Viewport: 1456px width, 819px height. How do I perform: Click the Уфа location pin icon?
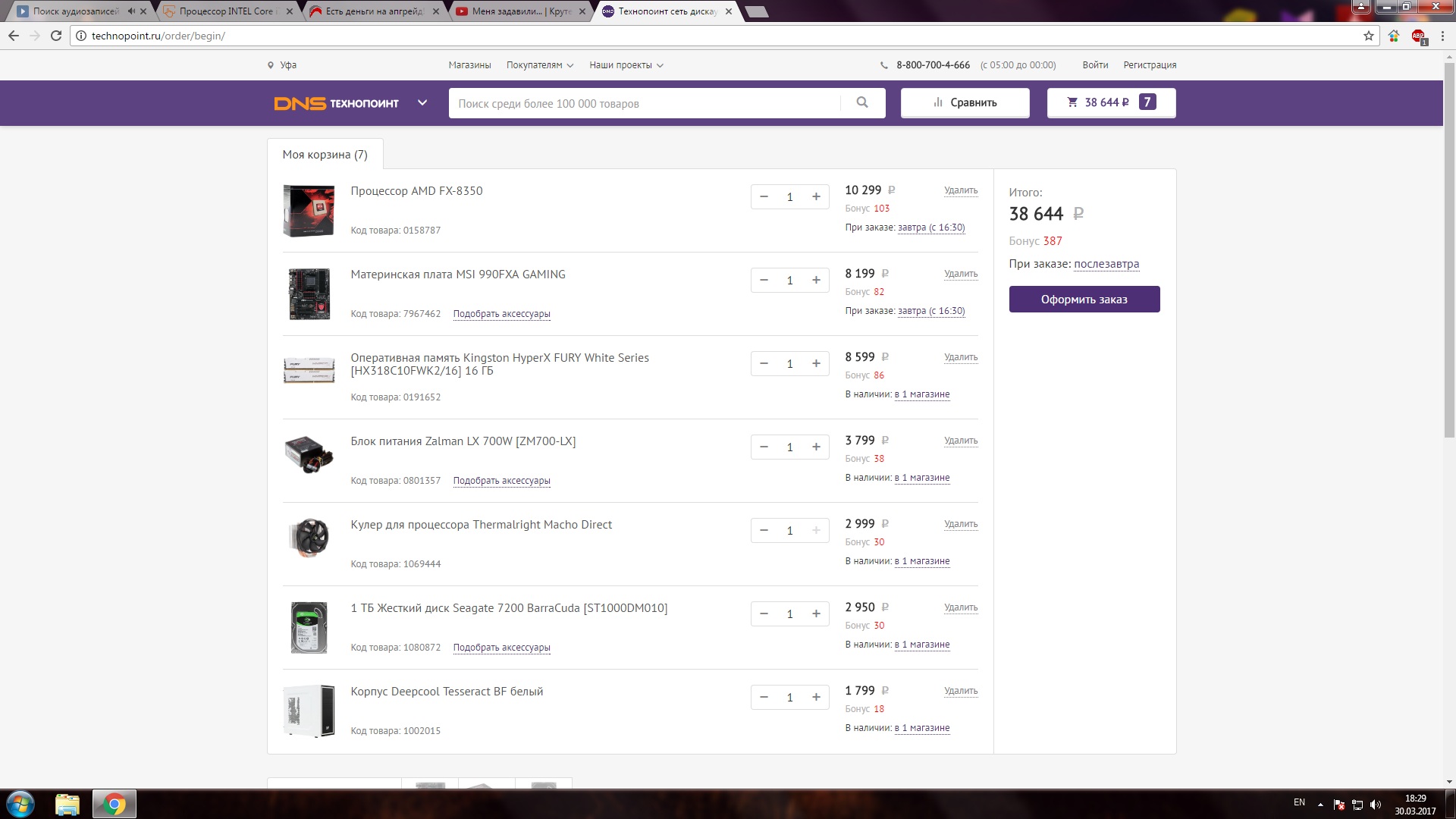coord(270,65)
